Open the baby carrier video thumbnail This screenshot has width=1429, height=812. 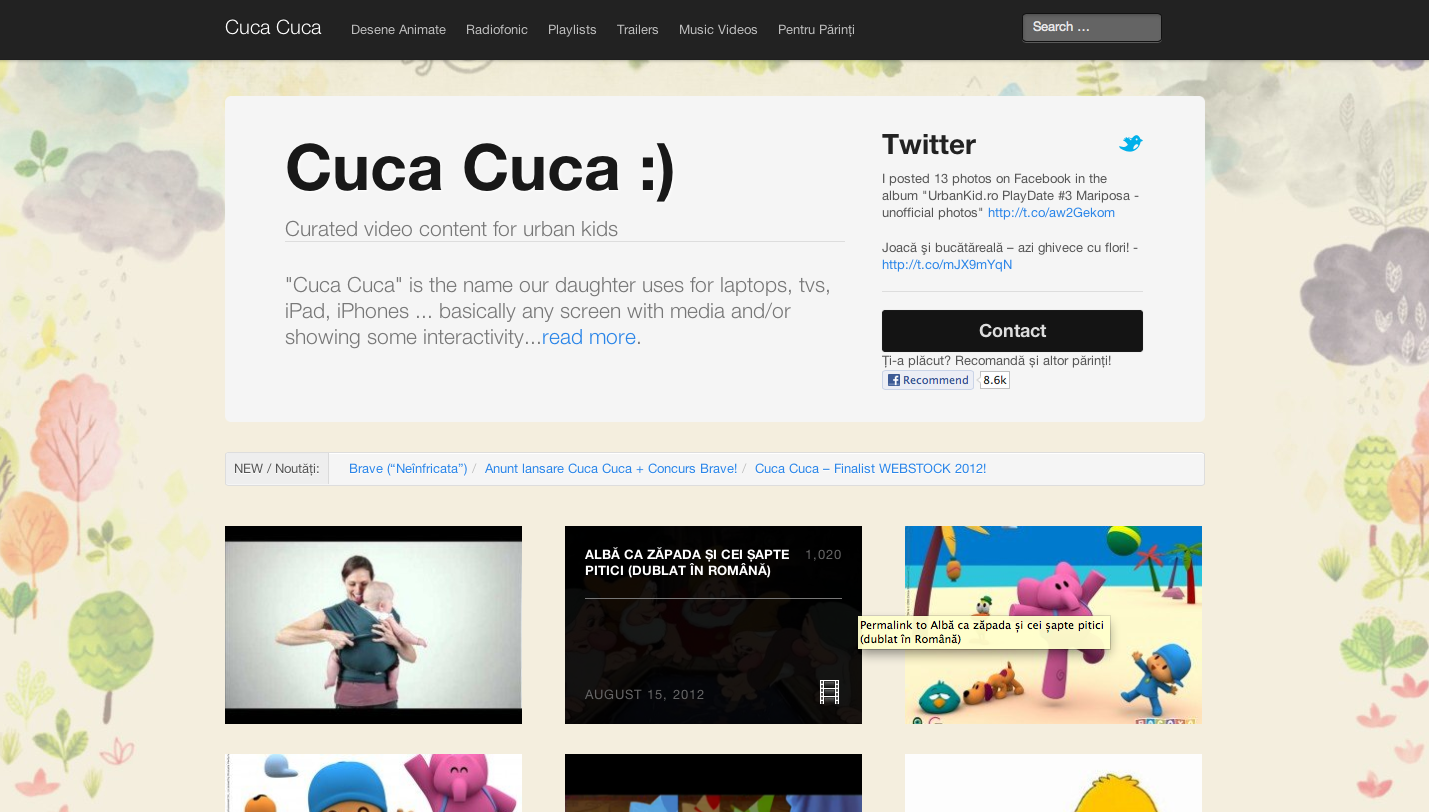tap(373, 624)
